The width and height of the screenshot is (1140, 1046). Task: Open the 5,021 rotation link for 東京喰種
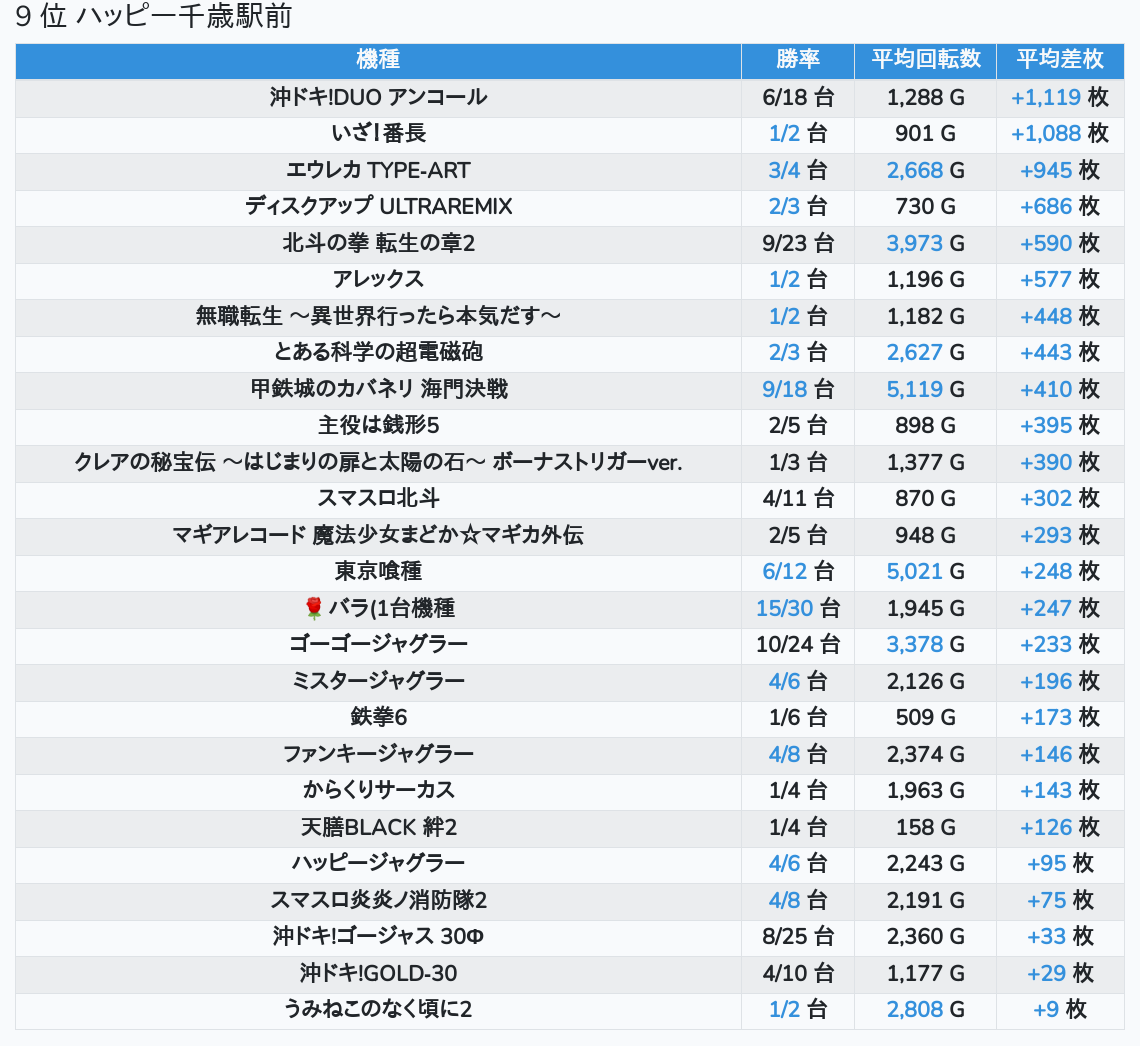[914, 571]
